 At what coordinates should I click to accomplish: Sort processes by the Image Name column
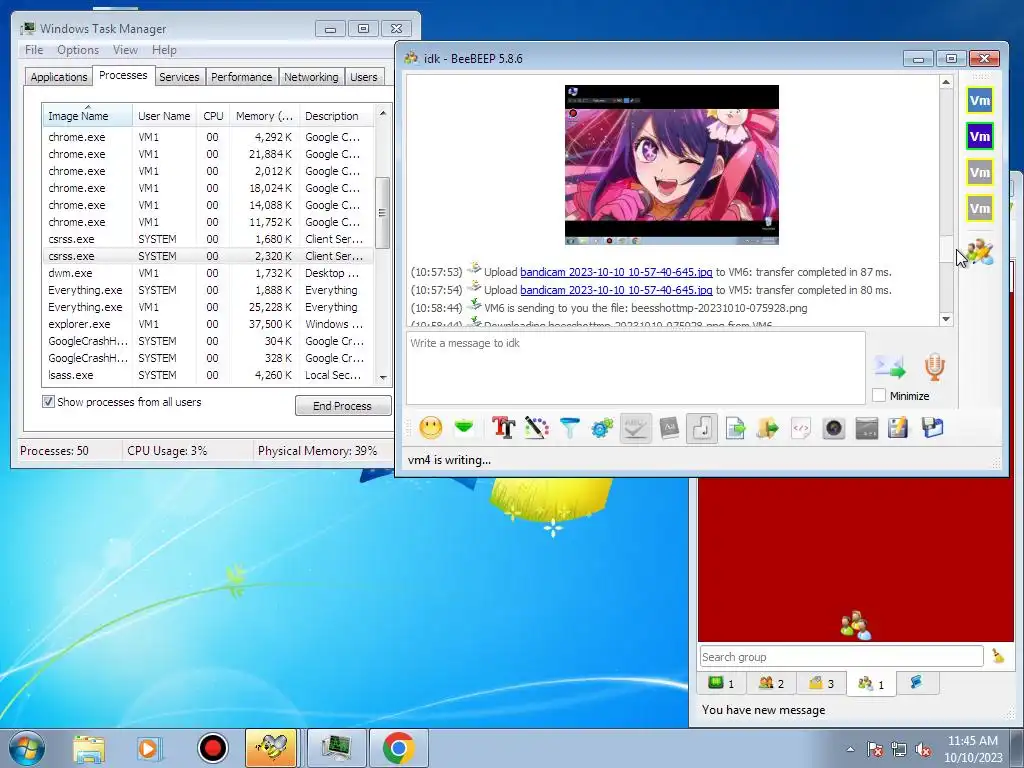pos(88,116)
